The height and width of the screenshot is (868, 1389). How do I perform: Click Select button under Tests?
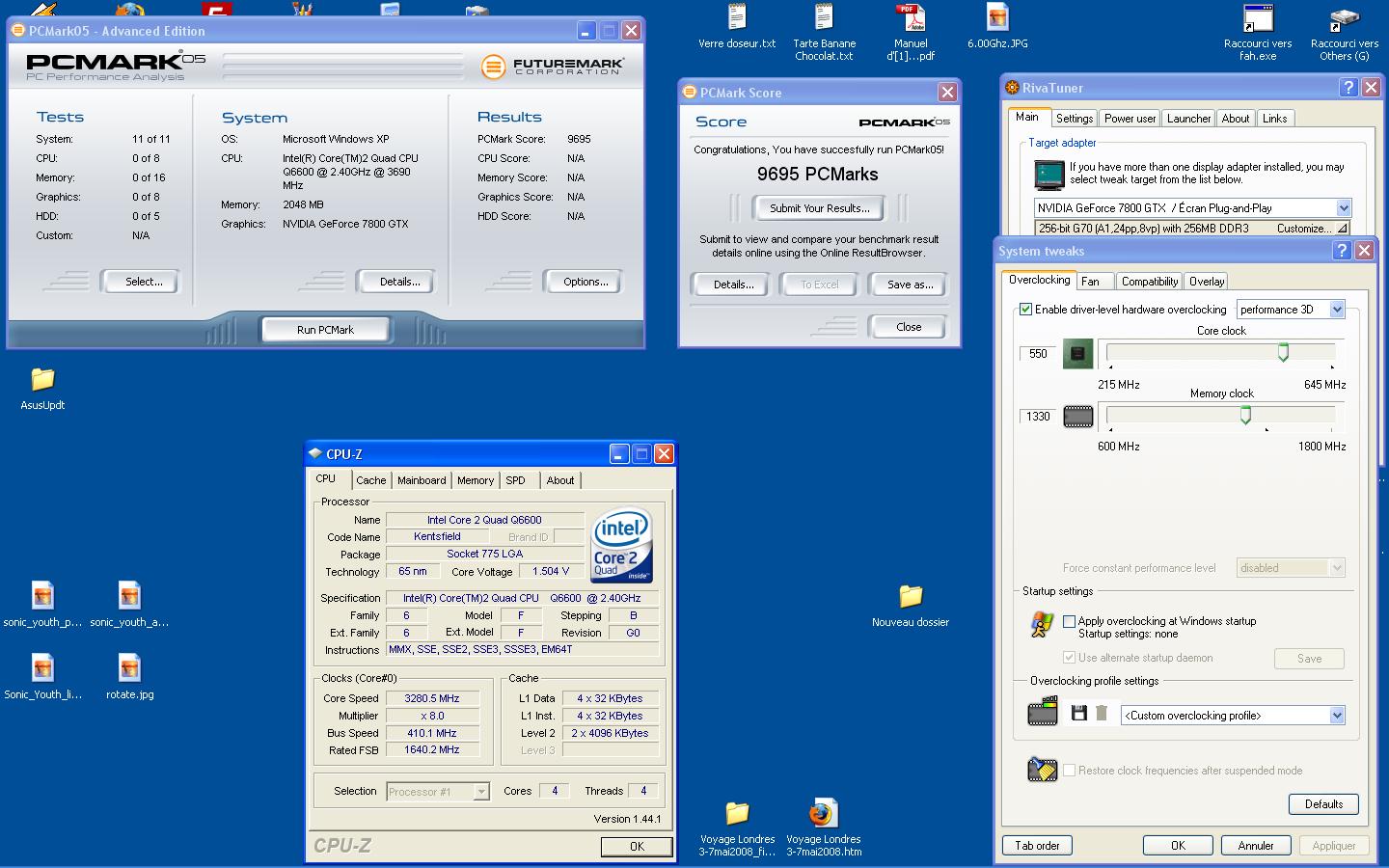[143, 282]
